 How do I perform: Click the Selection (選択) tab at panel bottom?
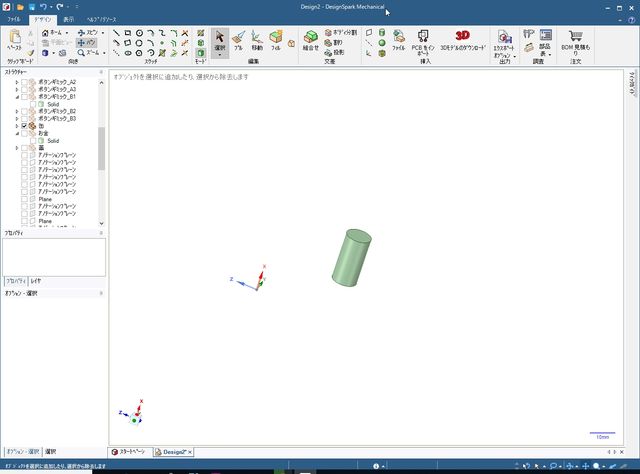coord(51,452)
